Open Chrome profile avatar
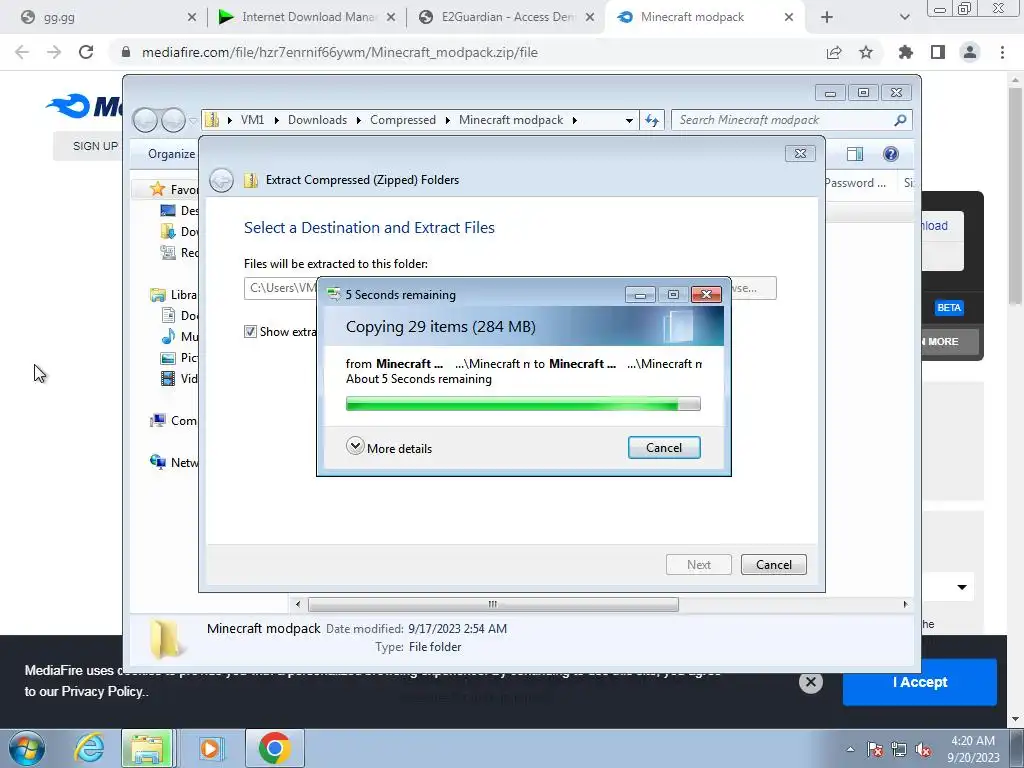Screen dimensions: 1024x768 [x=970, y=52]
